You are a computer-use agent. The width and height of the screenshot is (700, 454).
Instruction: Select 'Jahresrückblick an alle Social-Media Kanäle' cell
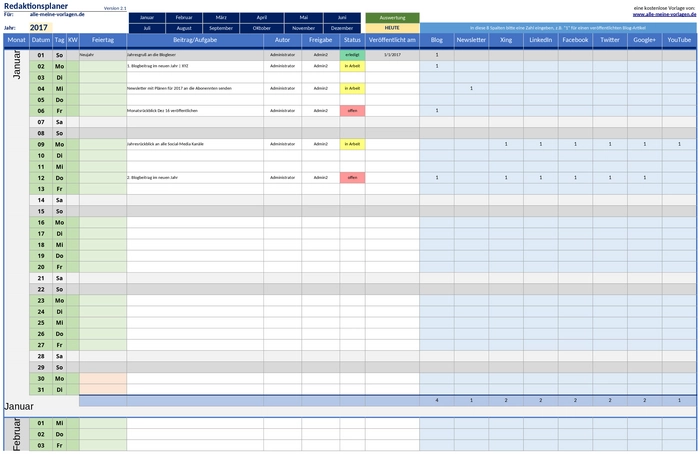point(195,144)
